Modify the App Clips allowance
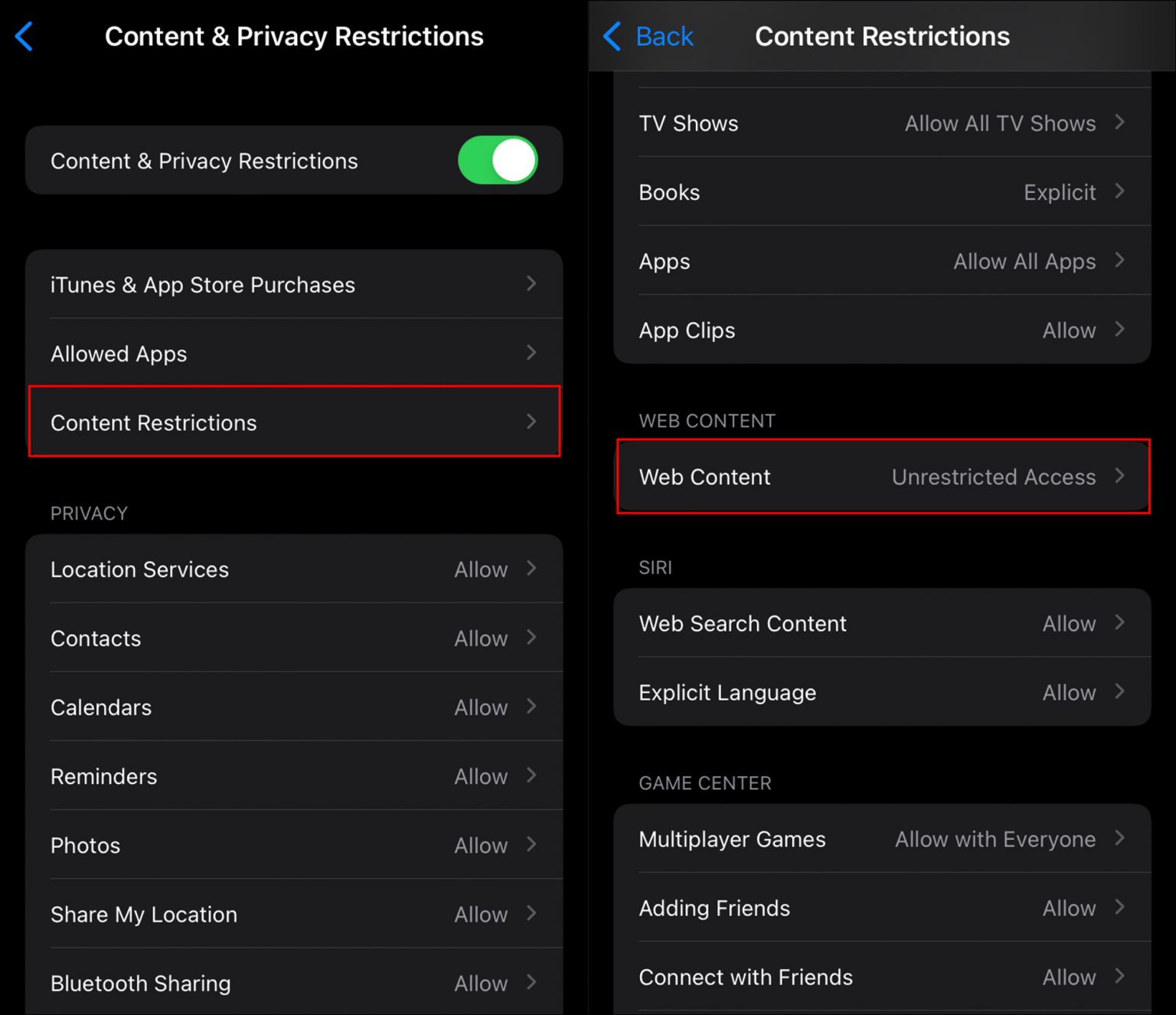This screenshot has width=1176, height=1015. pos(882,330)
